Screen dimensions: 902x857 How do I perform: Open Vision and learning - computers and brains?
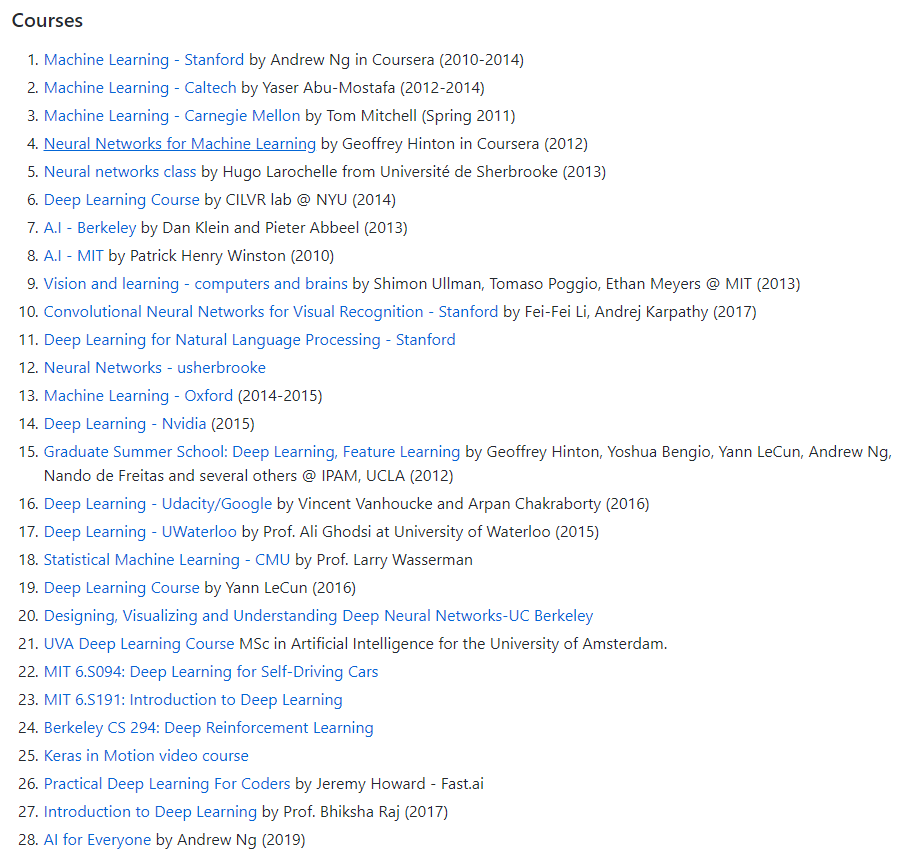coord(196,284)
